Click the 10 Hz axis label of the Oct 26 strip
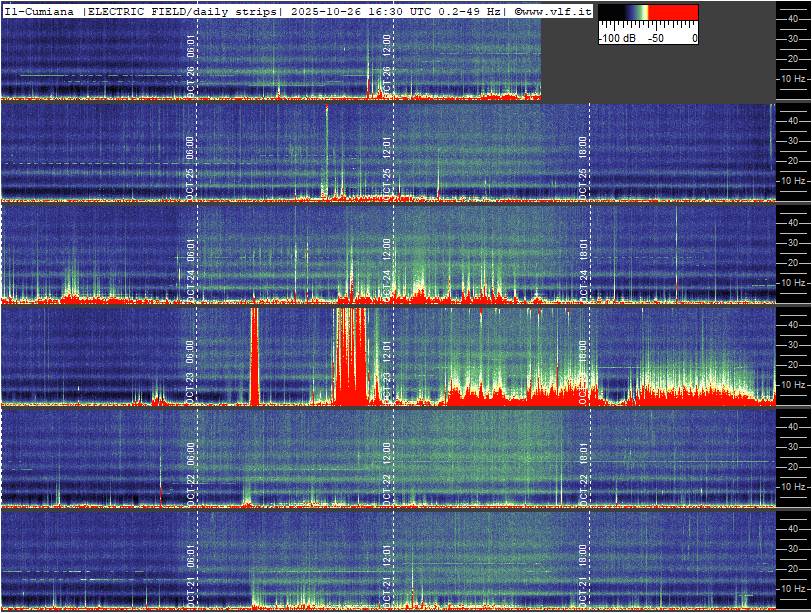Viewport: 812px width, 613px height. (793, 78)
